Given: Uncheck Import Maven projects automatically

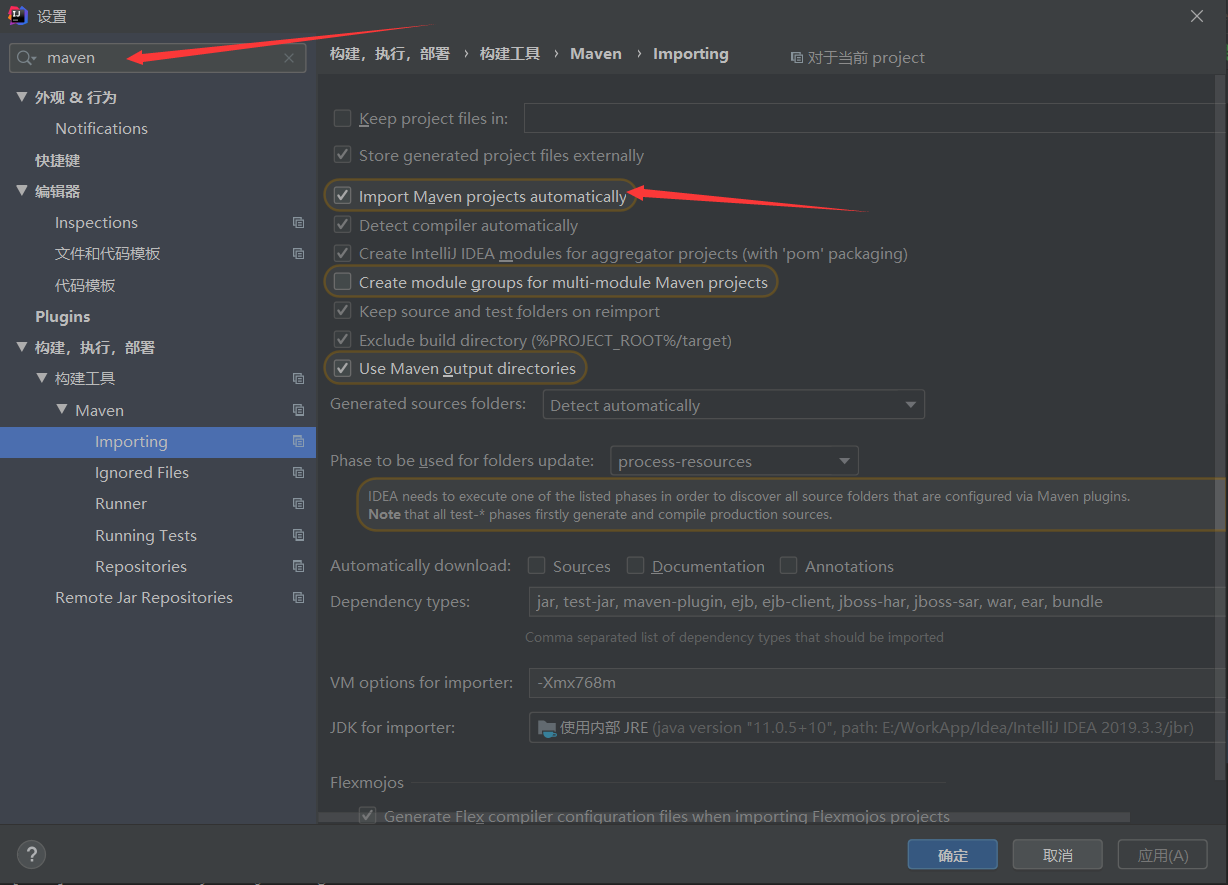Looking at the screenshot, I should (342, 196).
